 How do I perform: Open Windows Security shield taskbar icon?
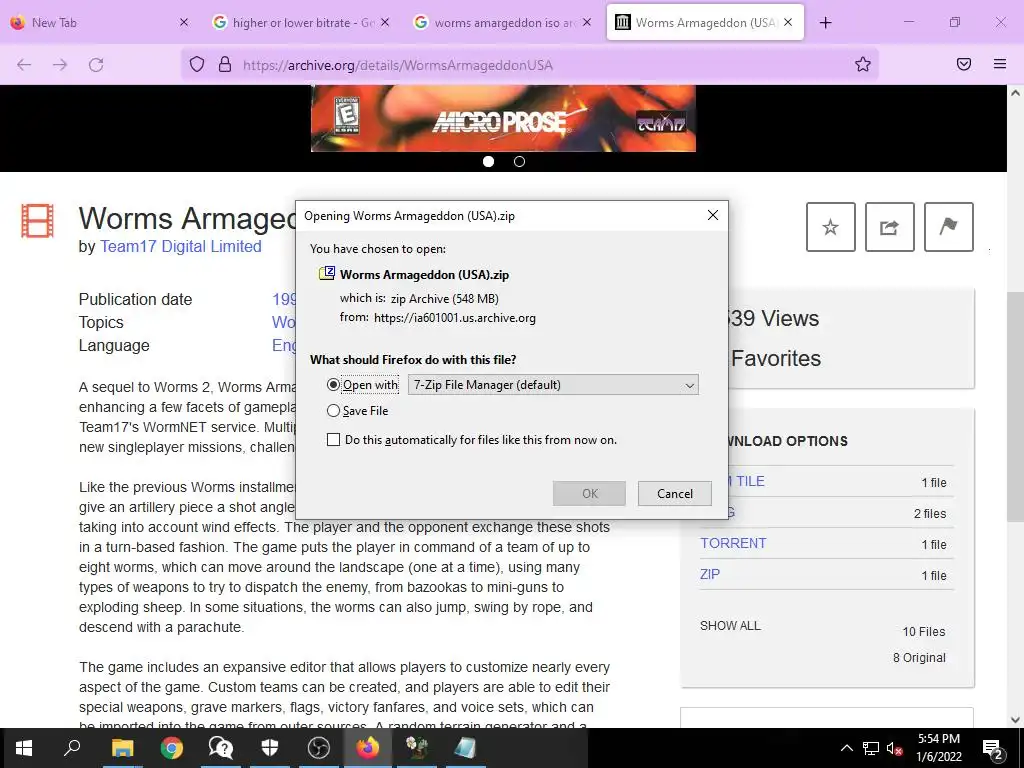[270, 748]
